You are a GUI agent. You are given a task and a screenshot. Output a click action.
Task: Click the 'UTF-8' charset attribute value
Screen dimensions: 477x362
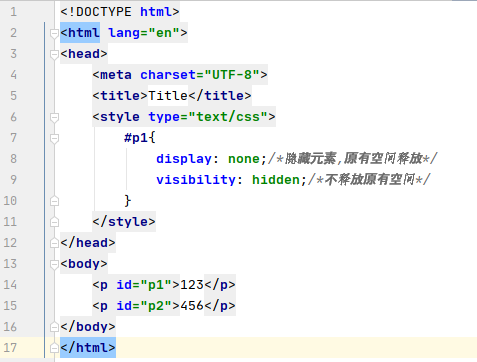232,75
